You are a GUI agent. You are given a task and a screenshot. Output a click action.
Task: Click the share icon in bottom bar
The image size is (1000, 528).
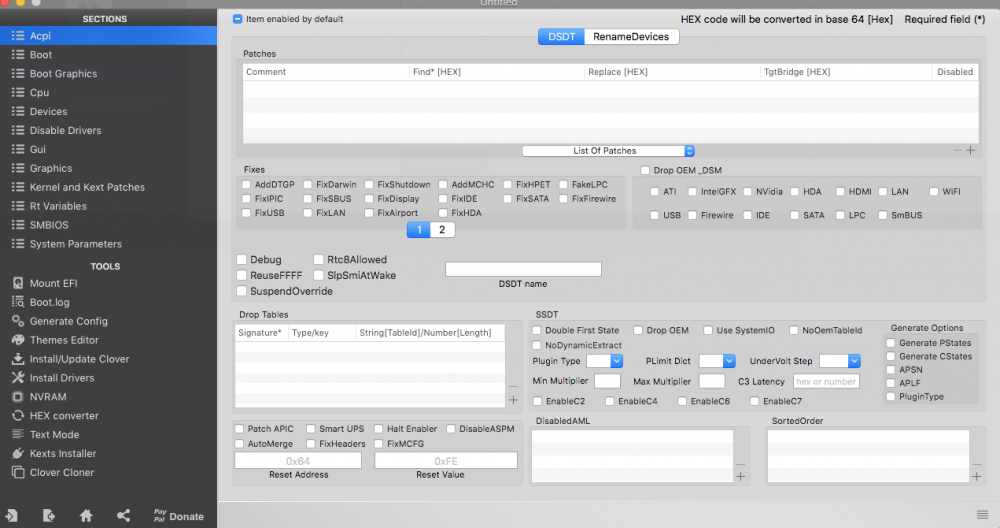point(123,516)
